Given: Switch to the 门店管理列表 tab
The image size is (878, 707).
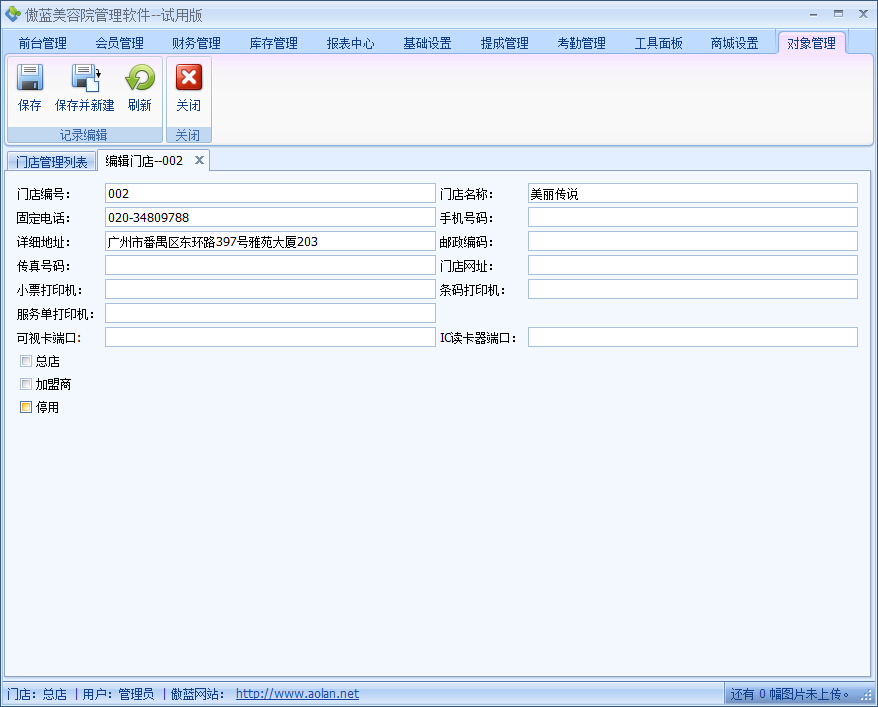Looking at the screenshot, I should 50,160.
